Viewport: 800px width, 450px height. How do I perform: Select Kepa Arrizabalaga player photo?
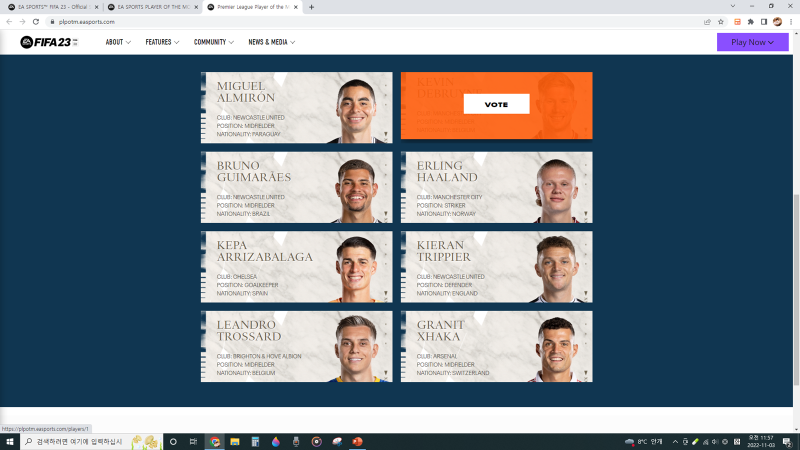coord(356,270)
